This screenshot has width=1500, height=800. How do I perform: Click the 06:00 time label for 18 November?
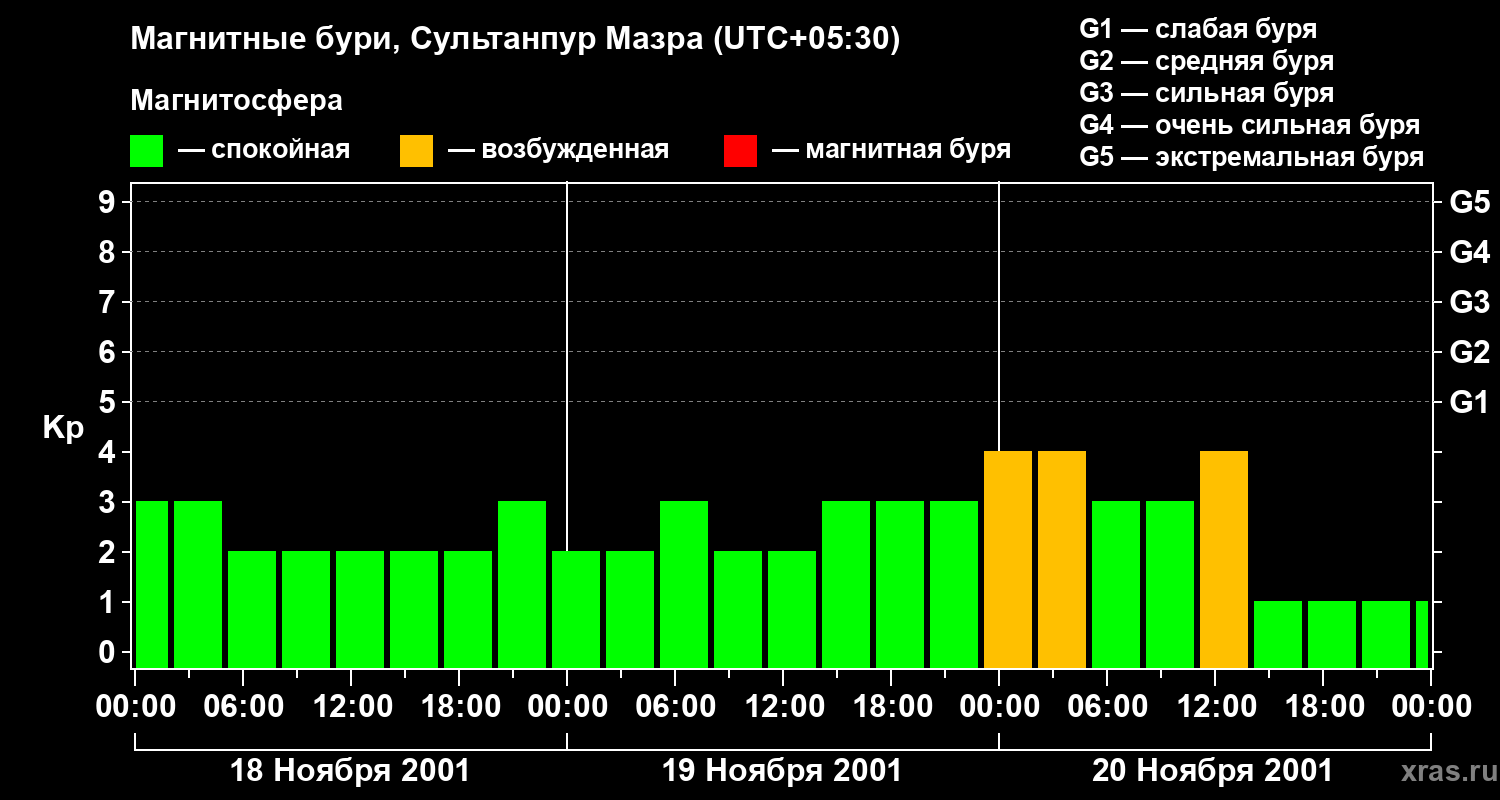click(243, 707)
